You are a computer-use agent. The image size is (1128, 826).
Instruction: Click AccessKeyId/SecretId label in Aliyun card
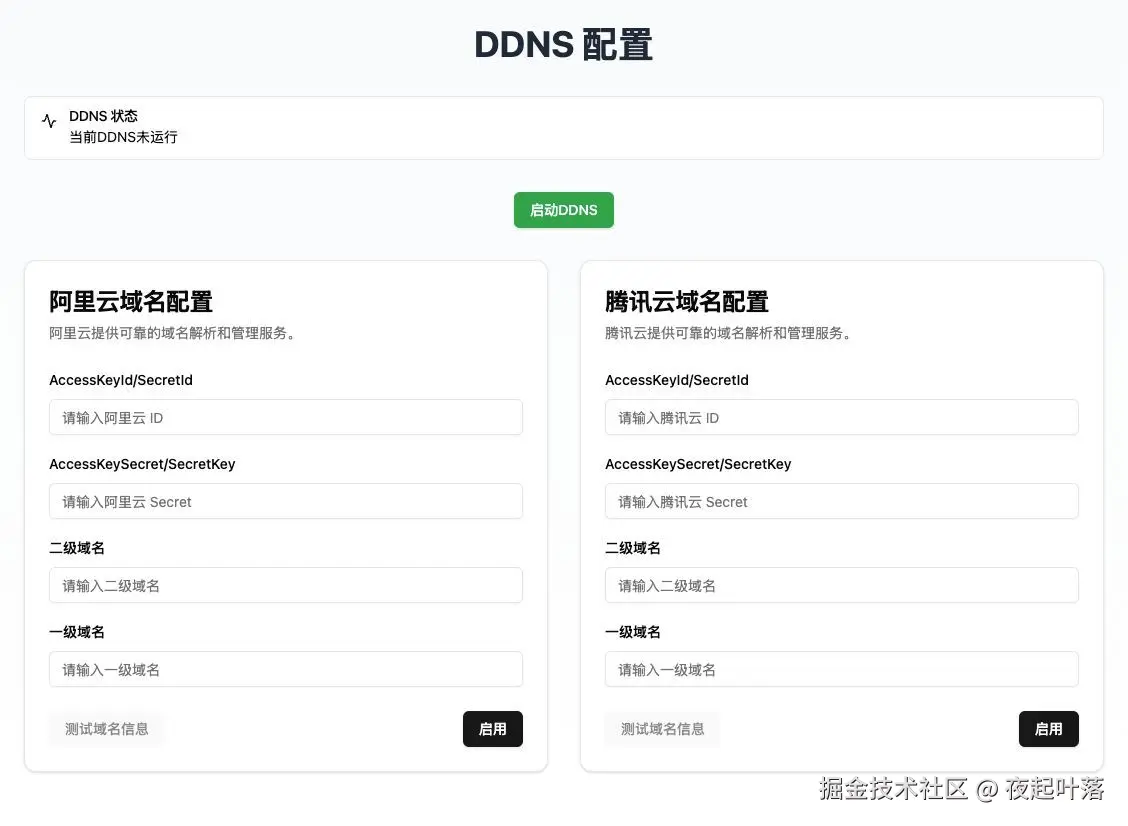point(121,380)
